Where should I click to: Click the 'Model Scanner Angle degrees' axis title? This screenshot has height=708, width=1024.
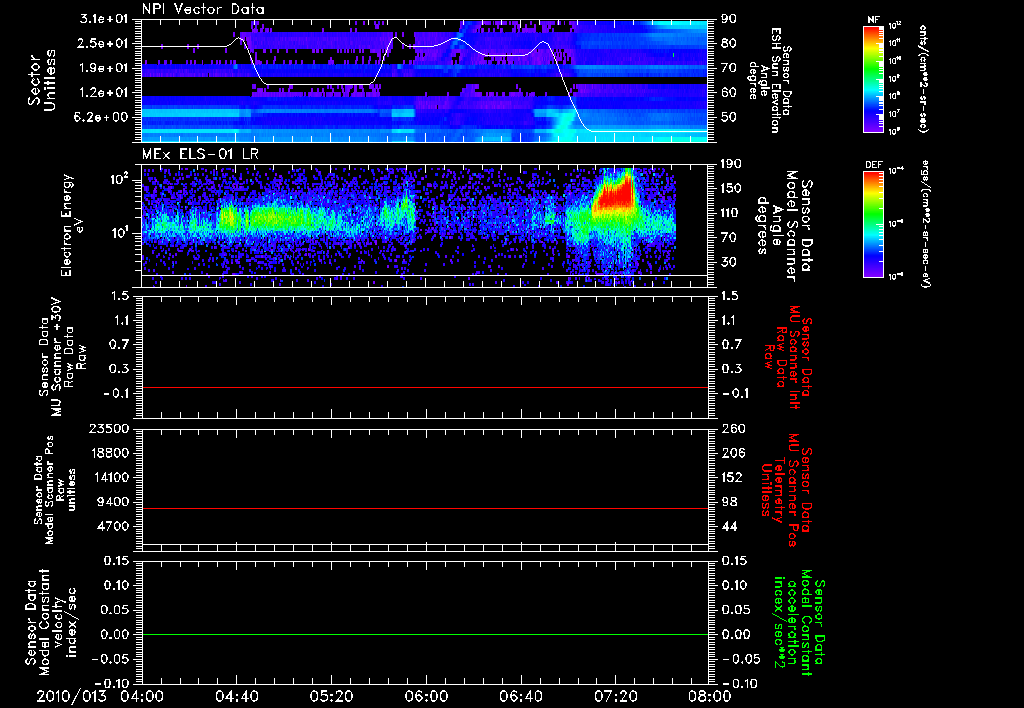click(x=784, y=226)
